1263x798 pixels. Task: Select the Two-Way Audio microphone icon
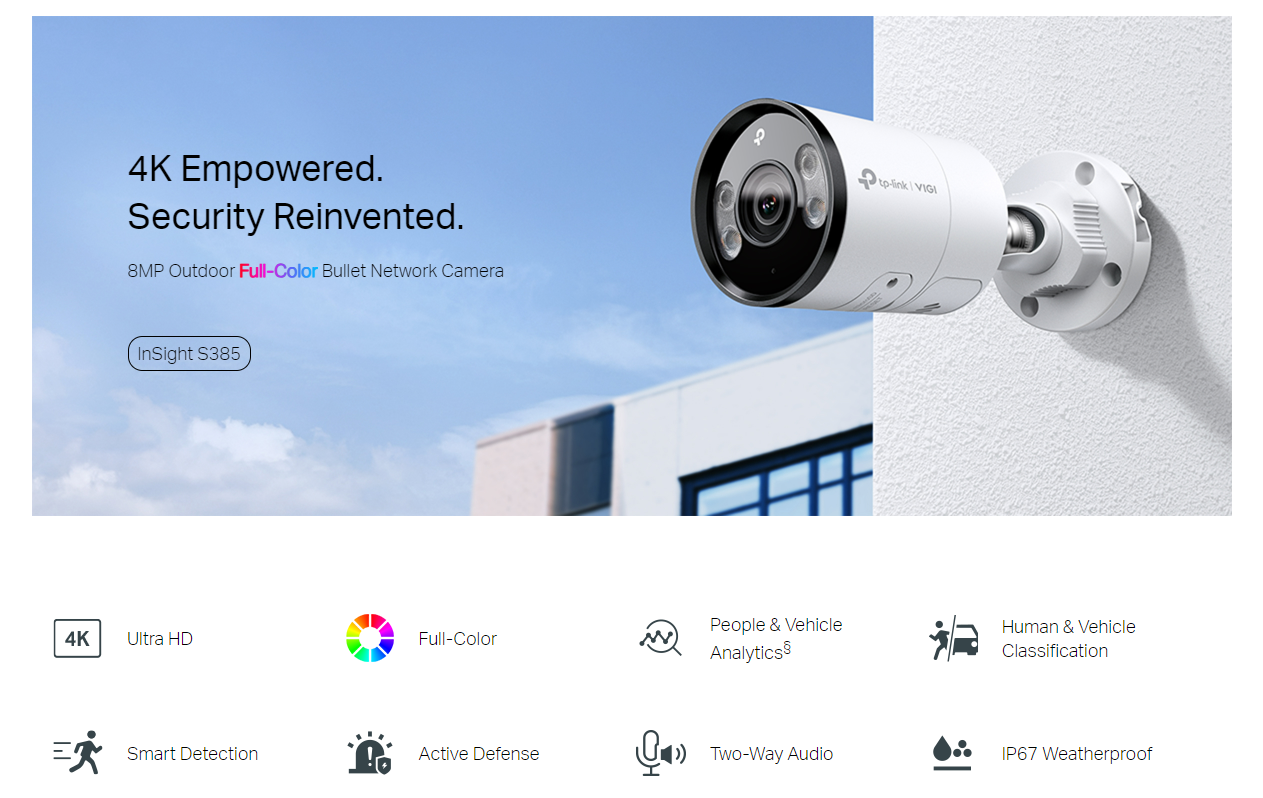[660, 752]
